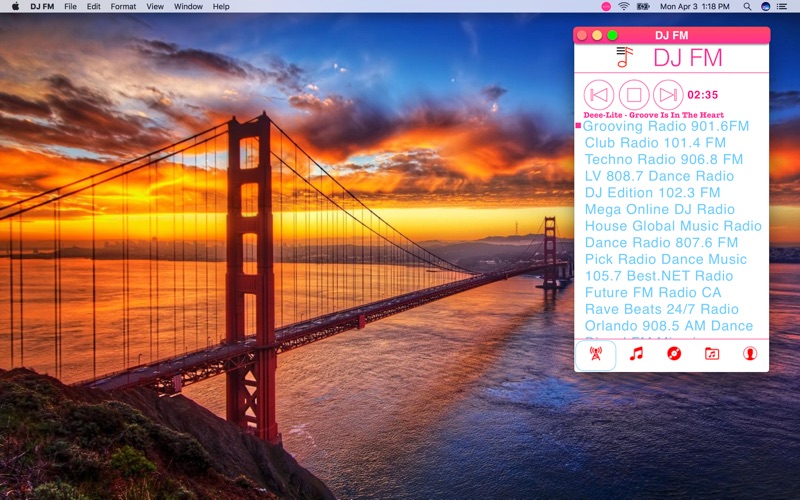Viewport: 800px width, 500px height.
Task: Switch to the music note tab
Action: [636, 354]
